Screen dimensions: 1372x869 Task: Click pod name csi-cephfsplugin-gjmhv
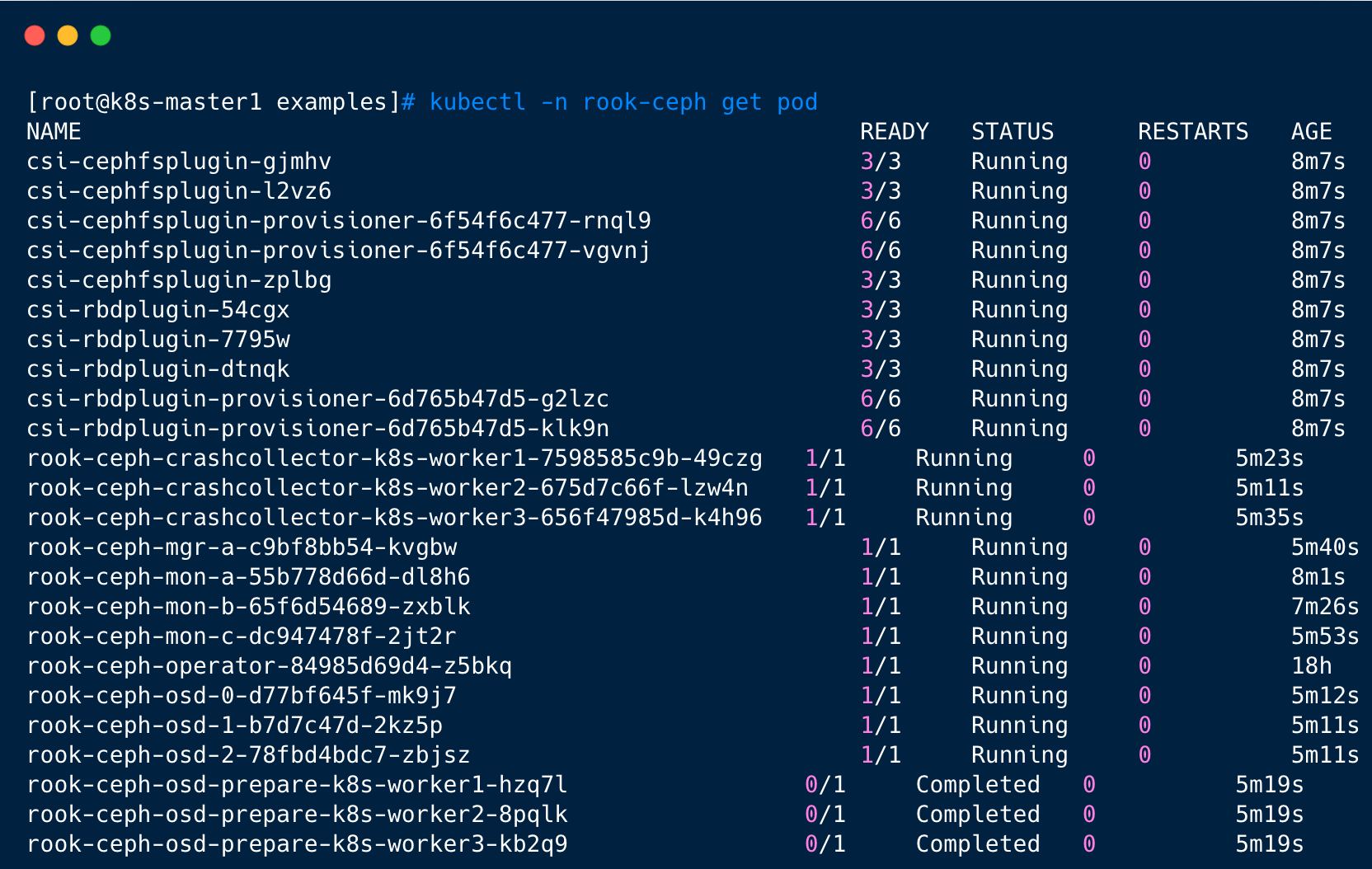click(179, 162)
